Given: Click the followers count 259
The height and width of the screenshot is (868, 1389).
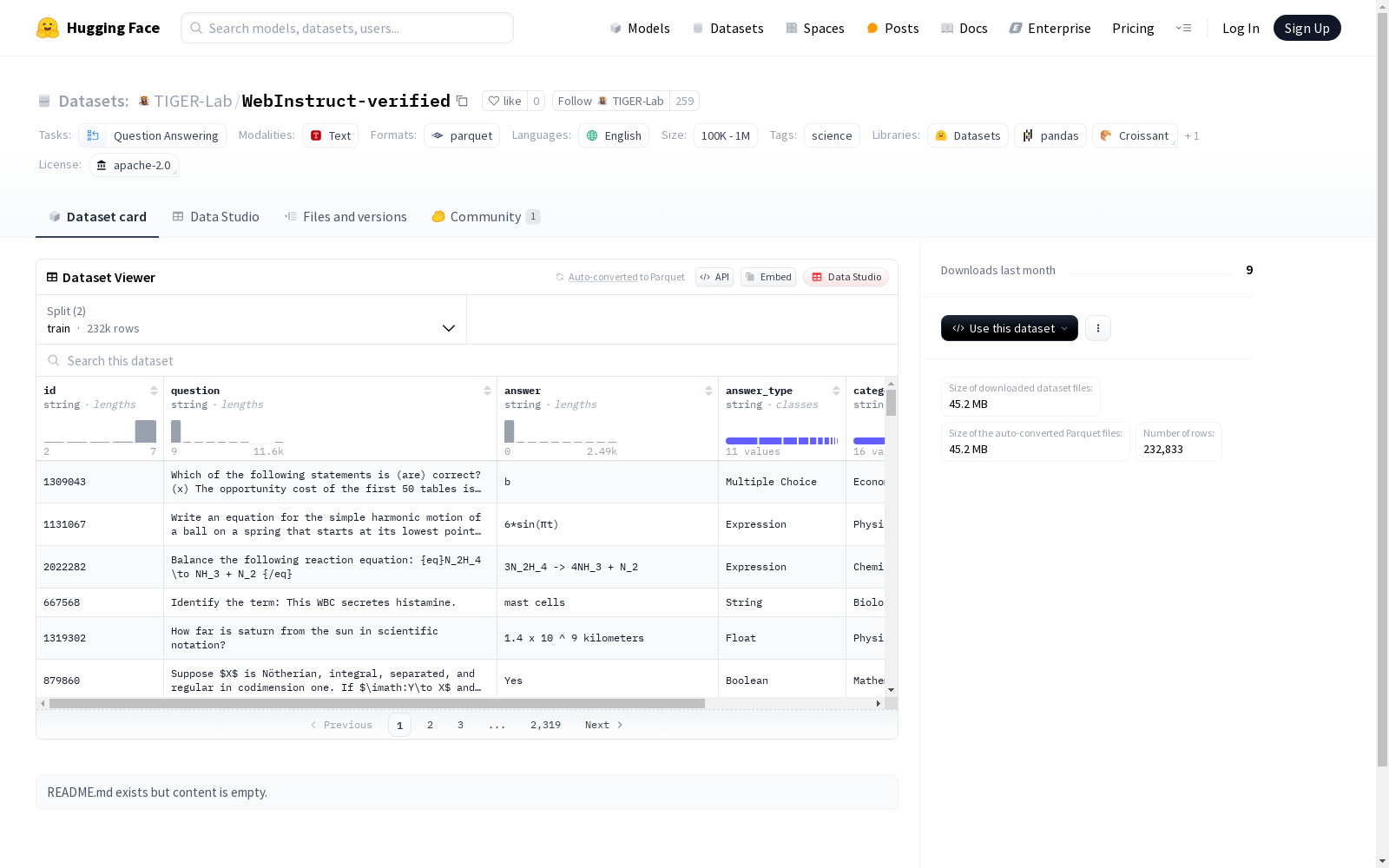Looking at the screenshot, I should tap(685, 101).
